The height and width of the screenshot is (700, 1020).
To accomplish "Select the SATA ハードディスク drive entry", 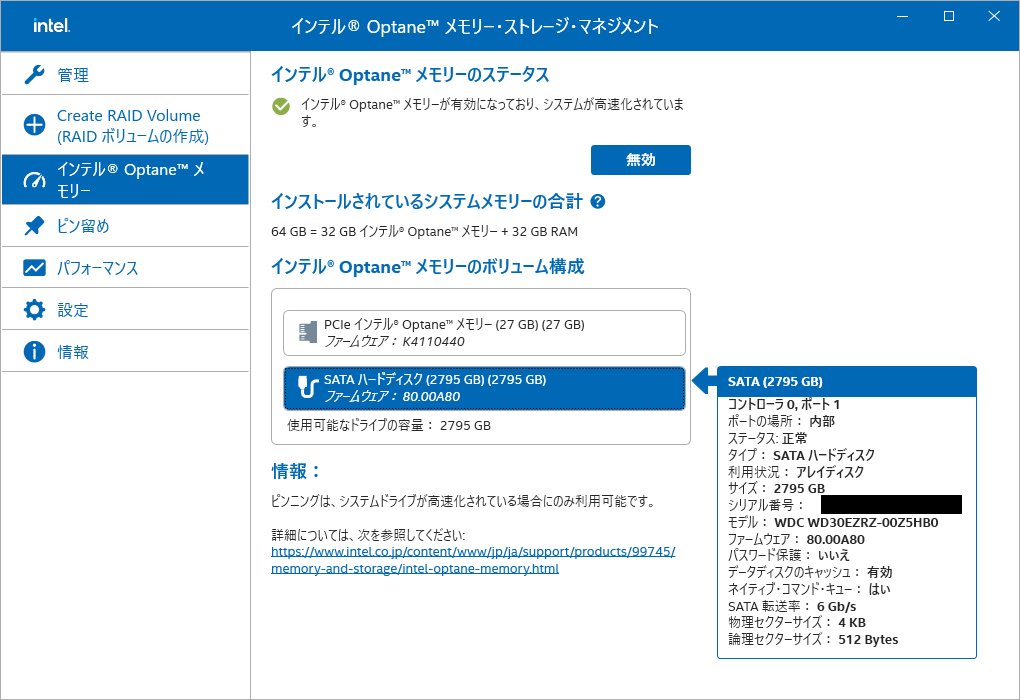I will point(480,387).
